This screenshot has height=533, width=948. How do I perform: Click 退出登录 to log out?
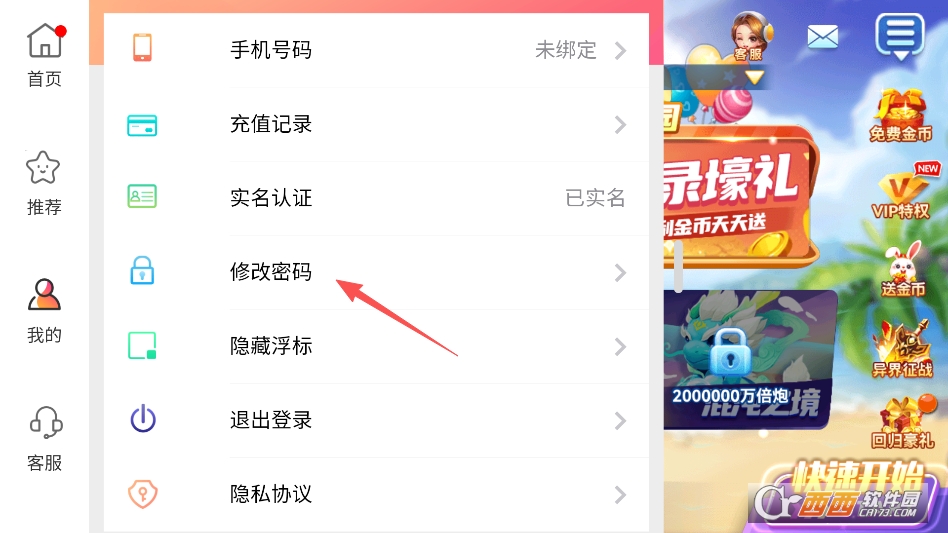(376, 421)
